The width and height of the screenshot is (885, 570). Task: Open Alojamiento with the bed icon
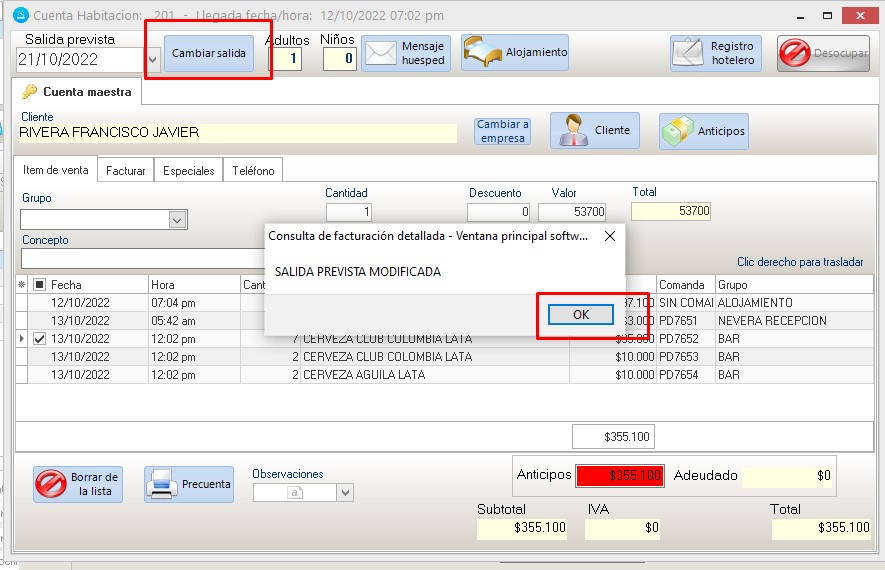point(482,52)
